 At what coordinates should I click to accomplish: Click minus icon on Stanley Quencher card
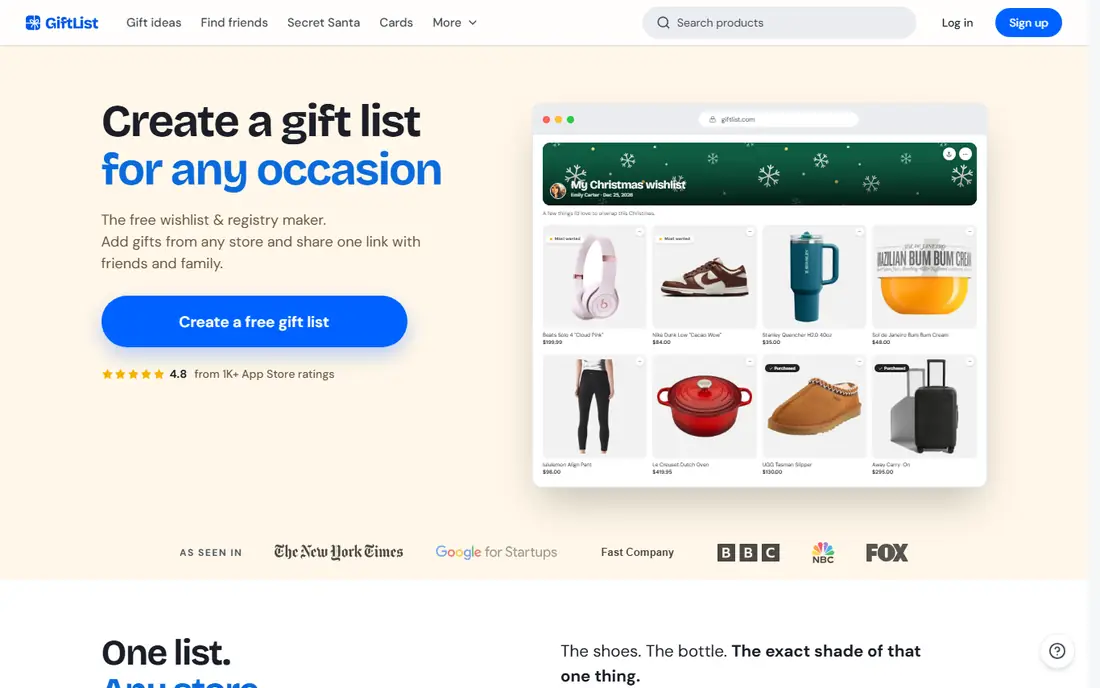[x=859, y=231]
